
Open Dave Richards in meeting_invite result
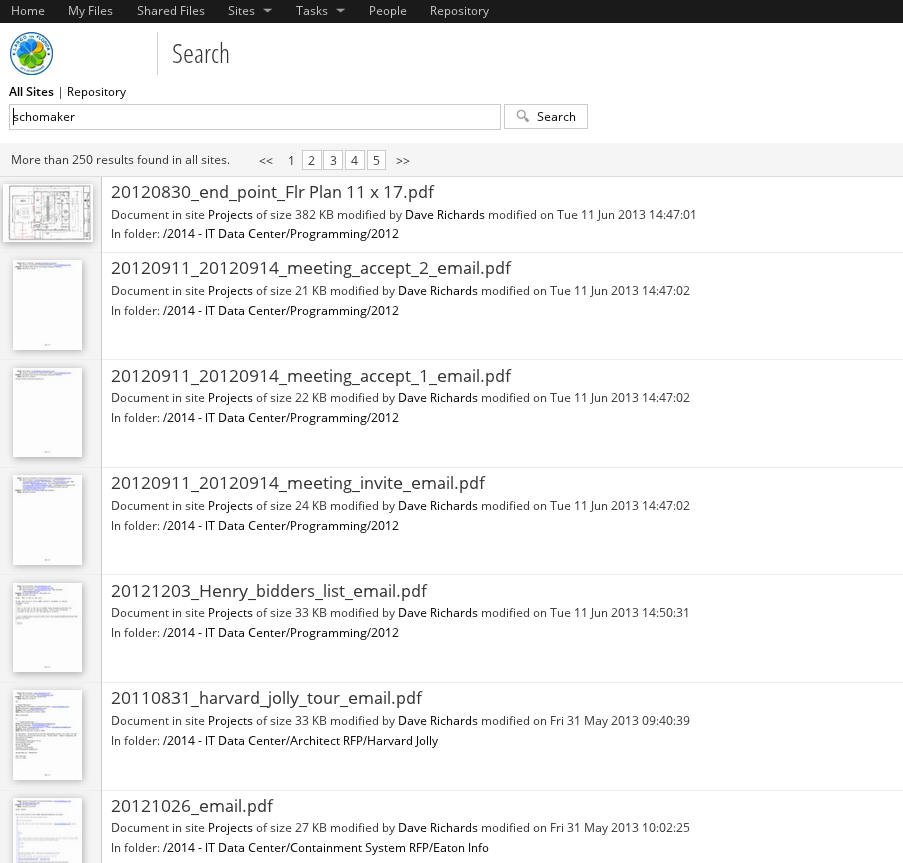pos(438,506)
